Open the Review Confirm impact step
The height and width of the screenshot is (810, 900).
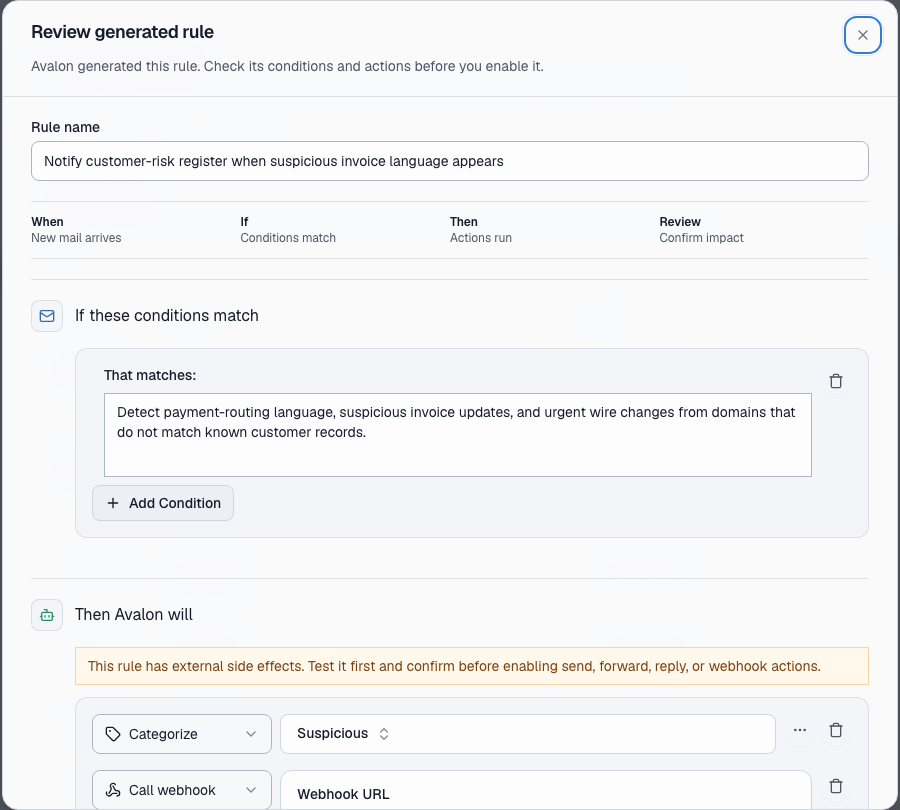701,230
